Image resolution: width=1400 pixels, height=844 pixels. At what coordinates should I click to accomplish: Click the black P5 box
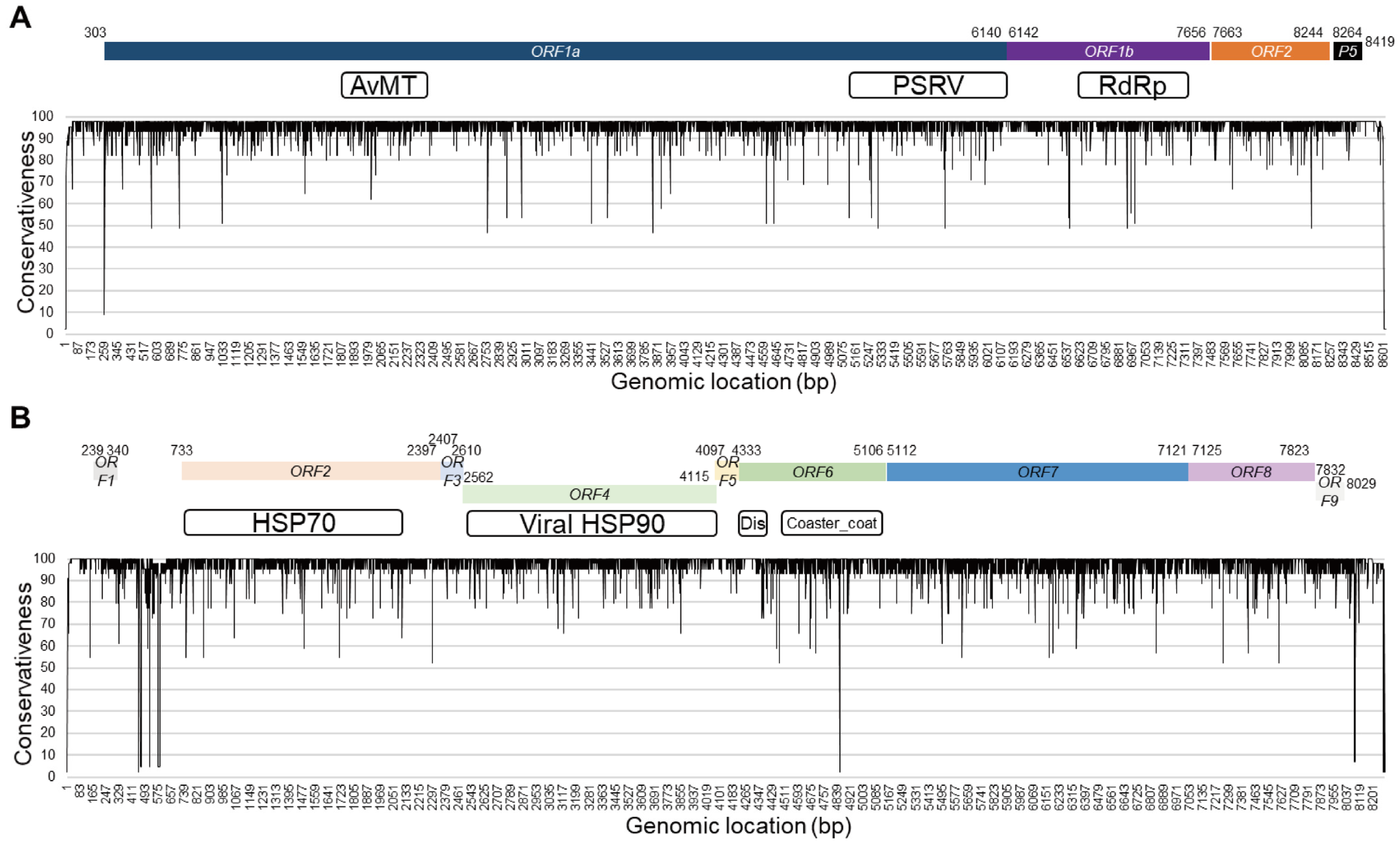pyautogui.click(x=1347, y=51)
